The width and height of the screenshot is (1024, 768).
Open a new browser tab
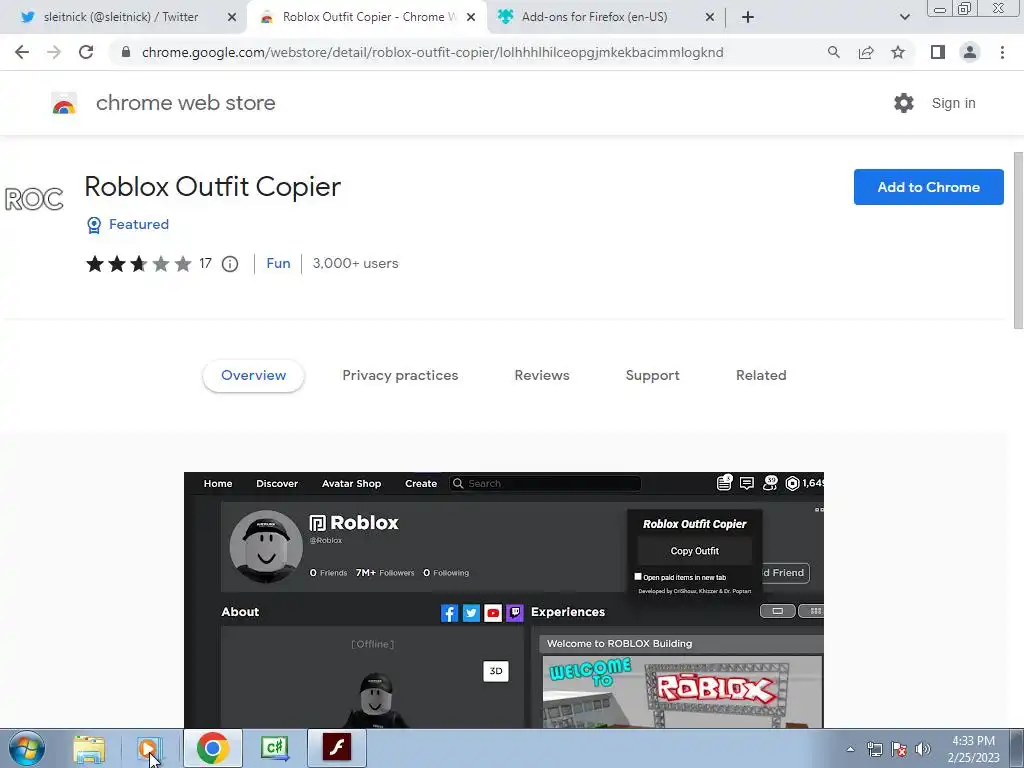point(748,17)
